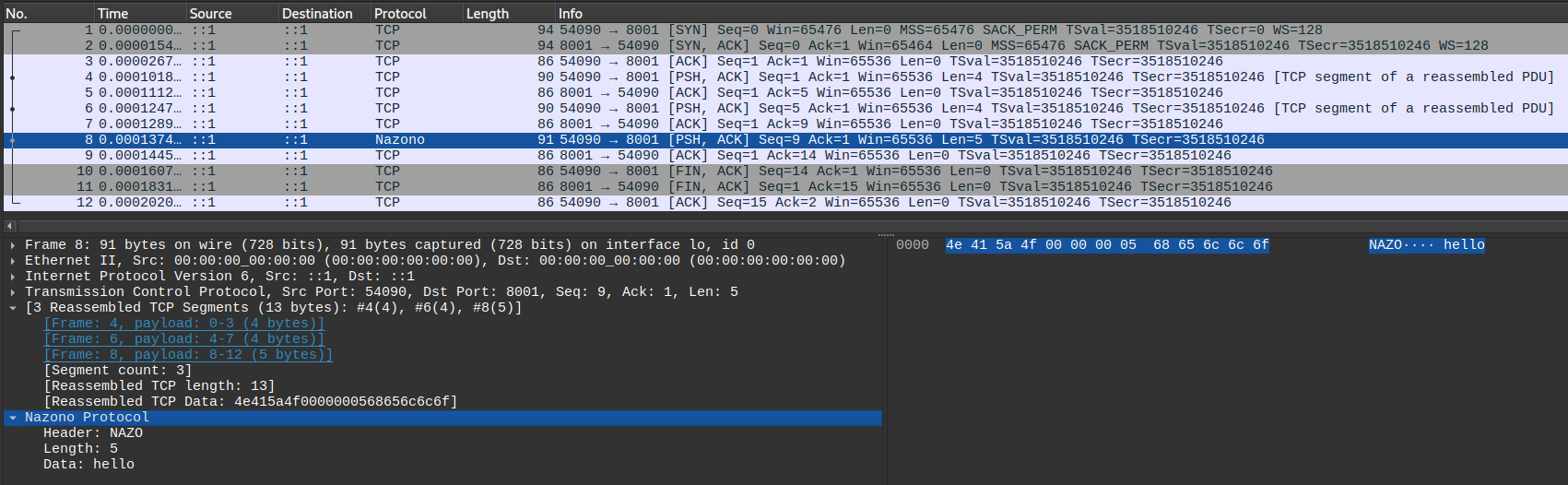Viewport: 1568px width, 485px height.
Task: Click the hex bytes 68 65 6c 6c 6f
Action: 1210,245
